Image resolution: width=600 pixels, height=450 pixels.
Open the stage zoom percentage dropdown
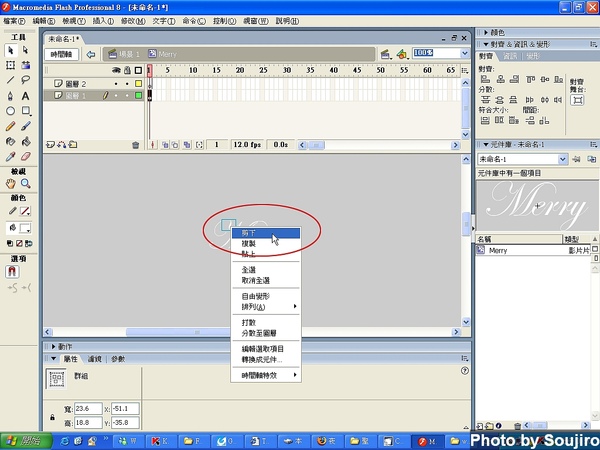(x=465, y=53)
